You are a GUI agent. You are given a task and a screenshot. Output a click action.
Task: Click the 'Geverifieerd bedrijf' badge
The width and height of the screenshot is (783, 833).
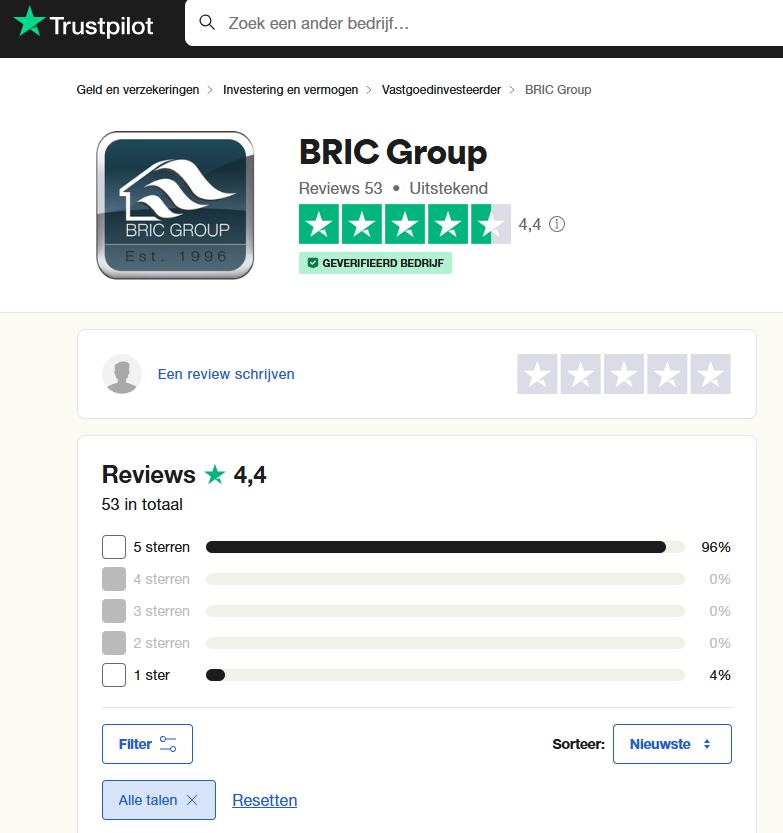[375, 263]
